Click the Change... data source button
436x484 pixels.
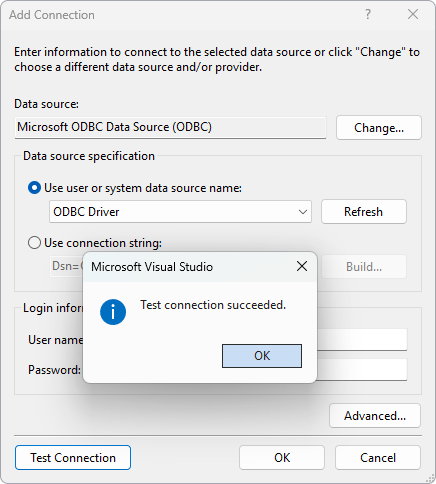pos(379,128)
